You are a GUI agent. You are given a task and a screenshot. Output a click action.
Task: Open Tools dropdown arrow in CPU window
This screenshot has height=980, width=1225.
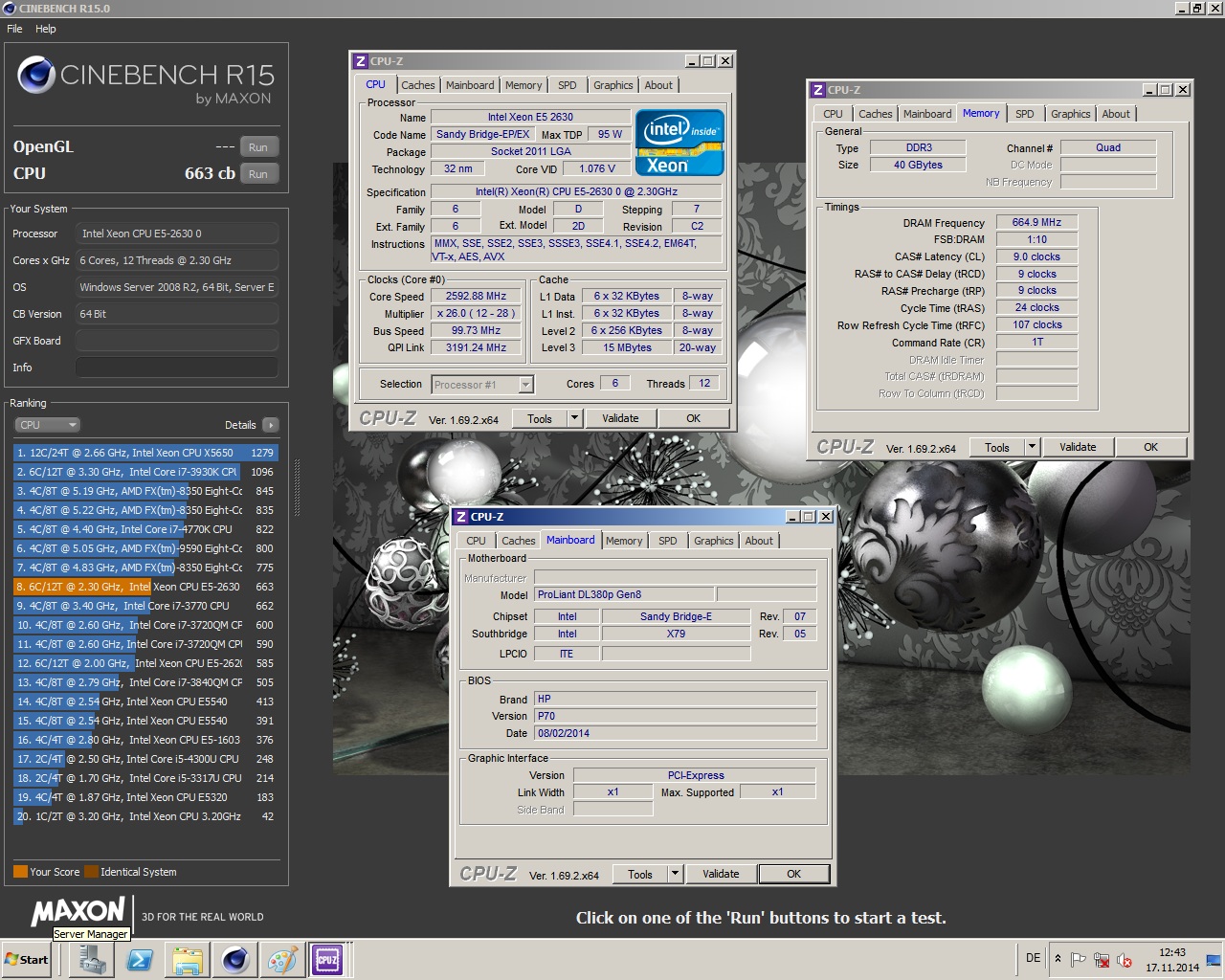(574, 418)
